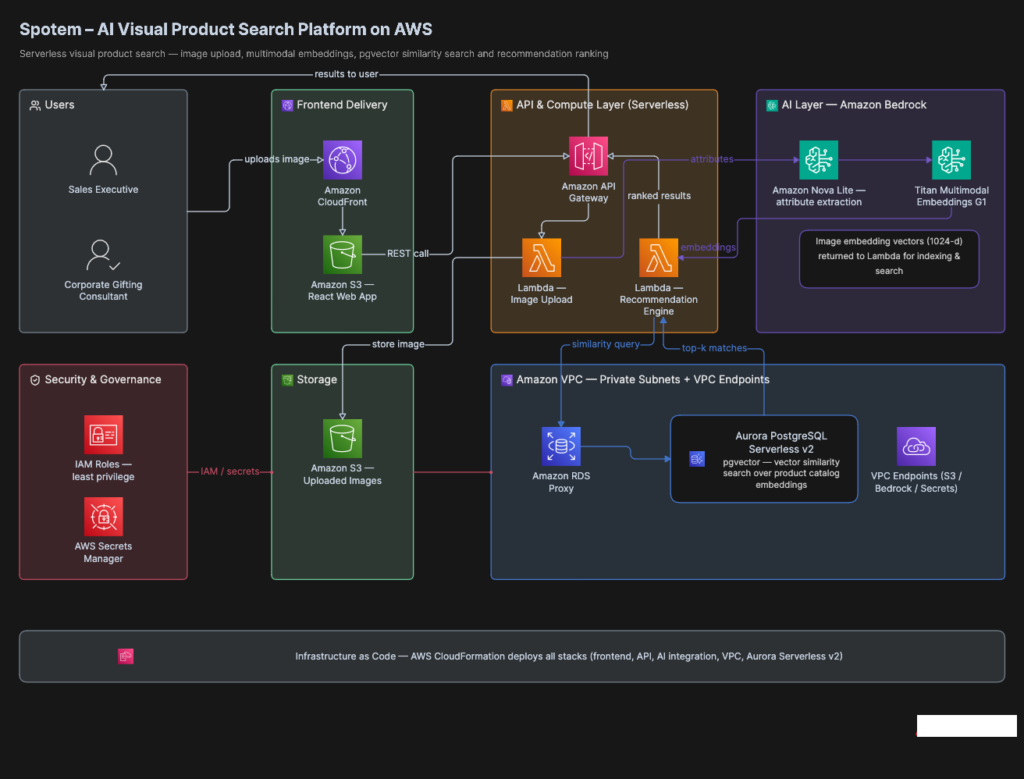Click the AI Layer Bedrock header icon
The height and width of the screenshot is (779, 1024).
tap(772, 105)
